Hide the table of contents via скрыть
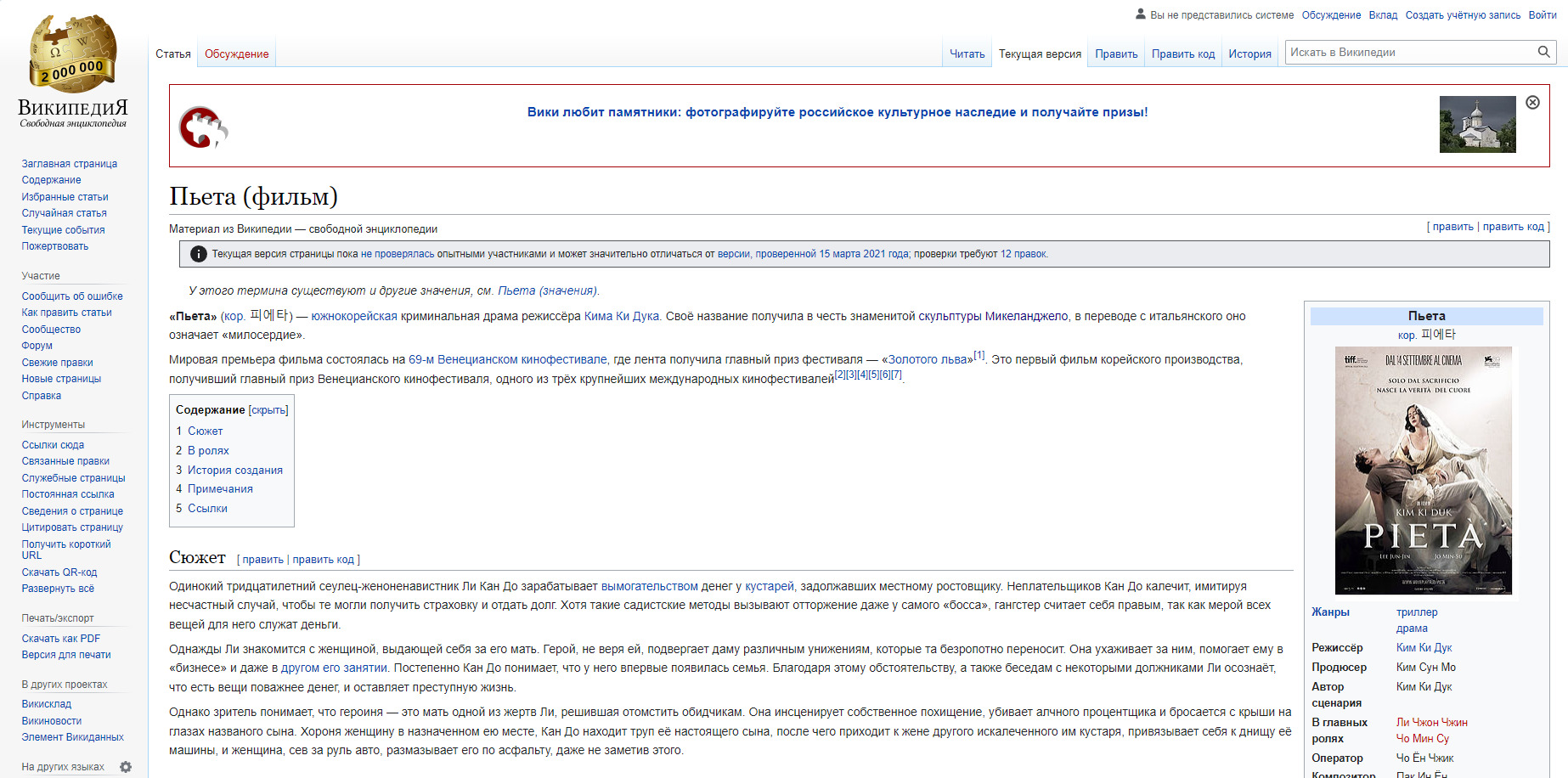The height and width of the screenshot is (778, 1568). coord(268,410)
